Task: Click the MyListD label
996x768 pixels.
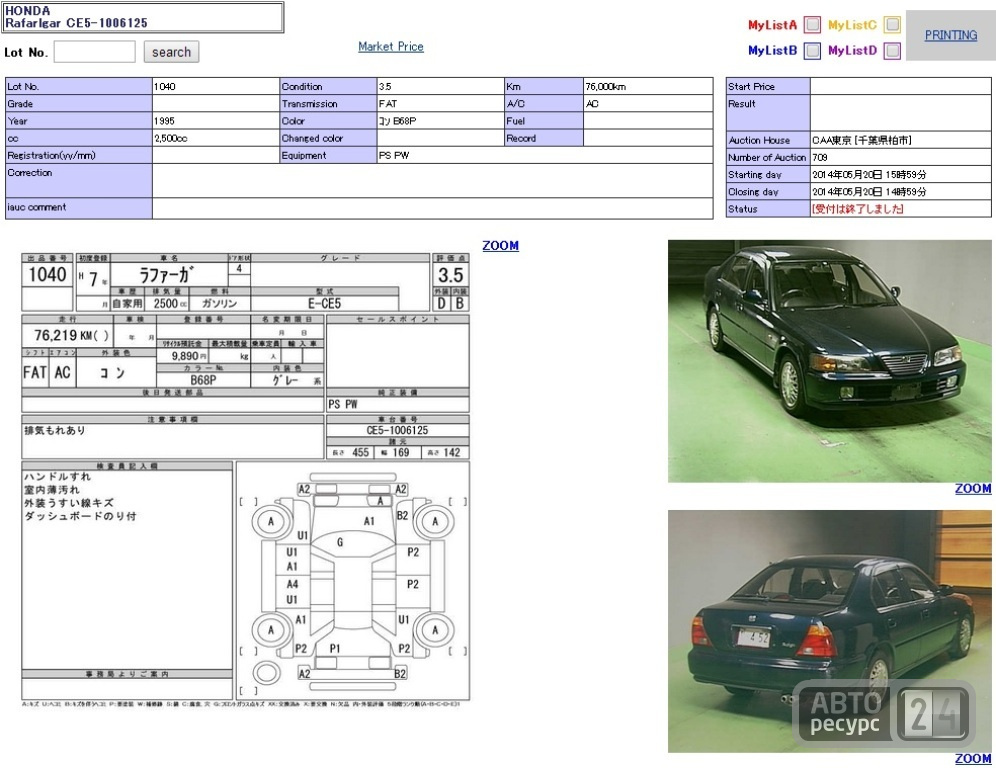Action: point(852,51)
